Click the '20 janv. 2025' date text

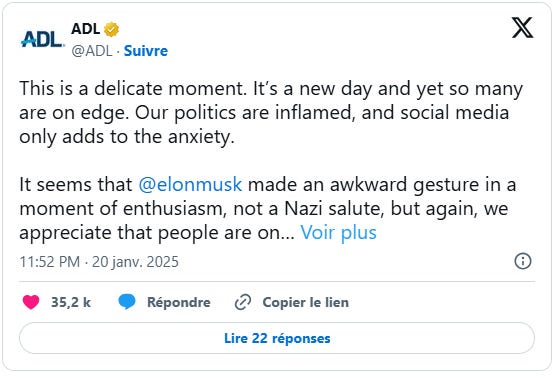pyautogui.click(x=135, y=262)
